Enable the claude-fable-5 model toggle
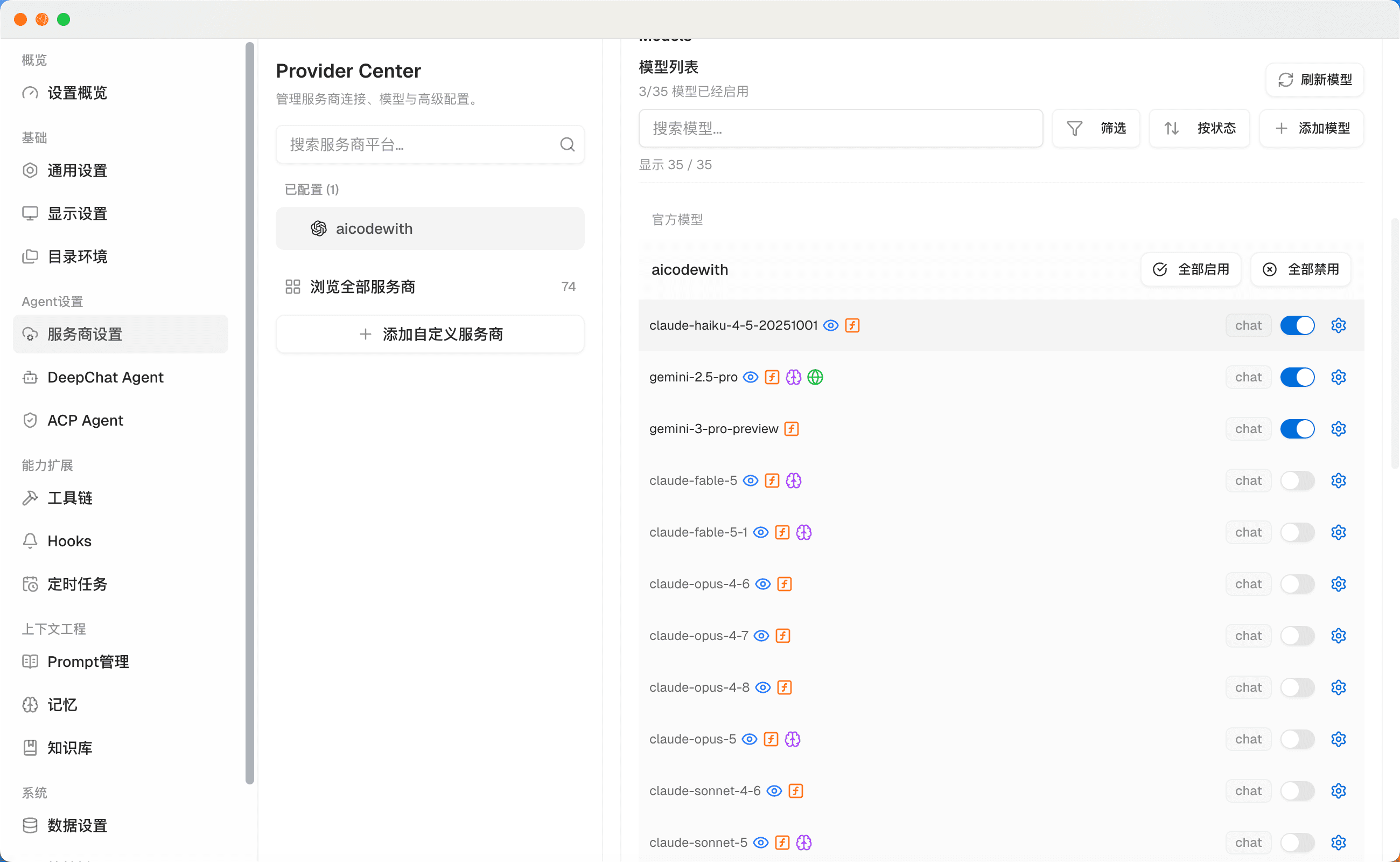 (1297, 481)
